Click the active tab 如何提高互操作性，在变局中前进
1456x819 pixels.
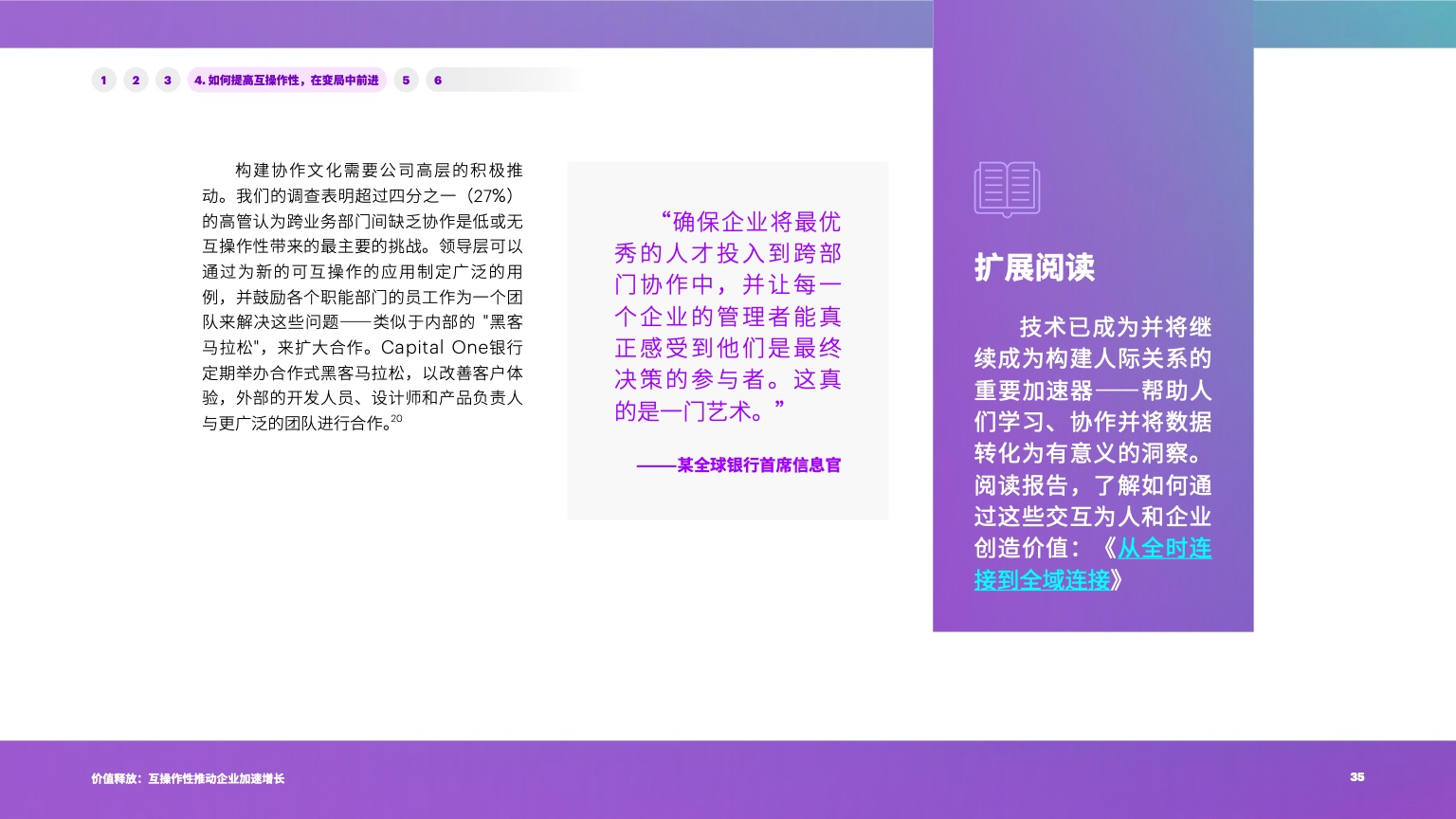coord(286,81)
